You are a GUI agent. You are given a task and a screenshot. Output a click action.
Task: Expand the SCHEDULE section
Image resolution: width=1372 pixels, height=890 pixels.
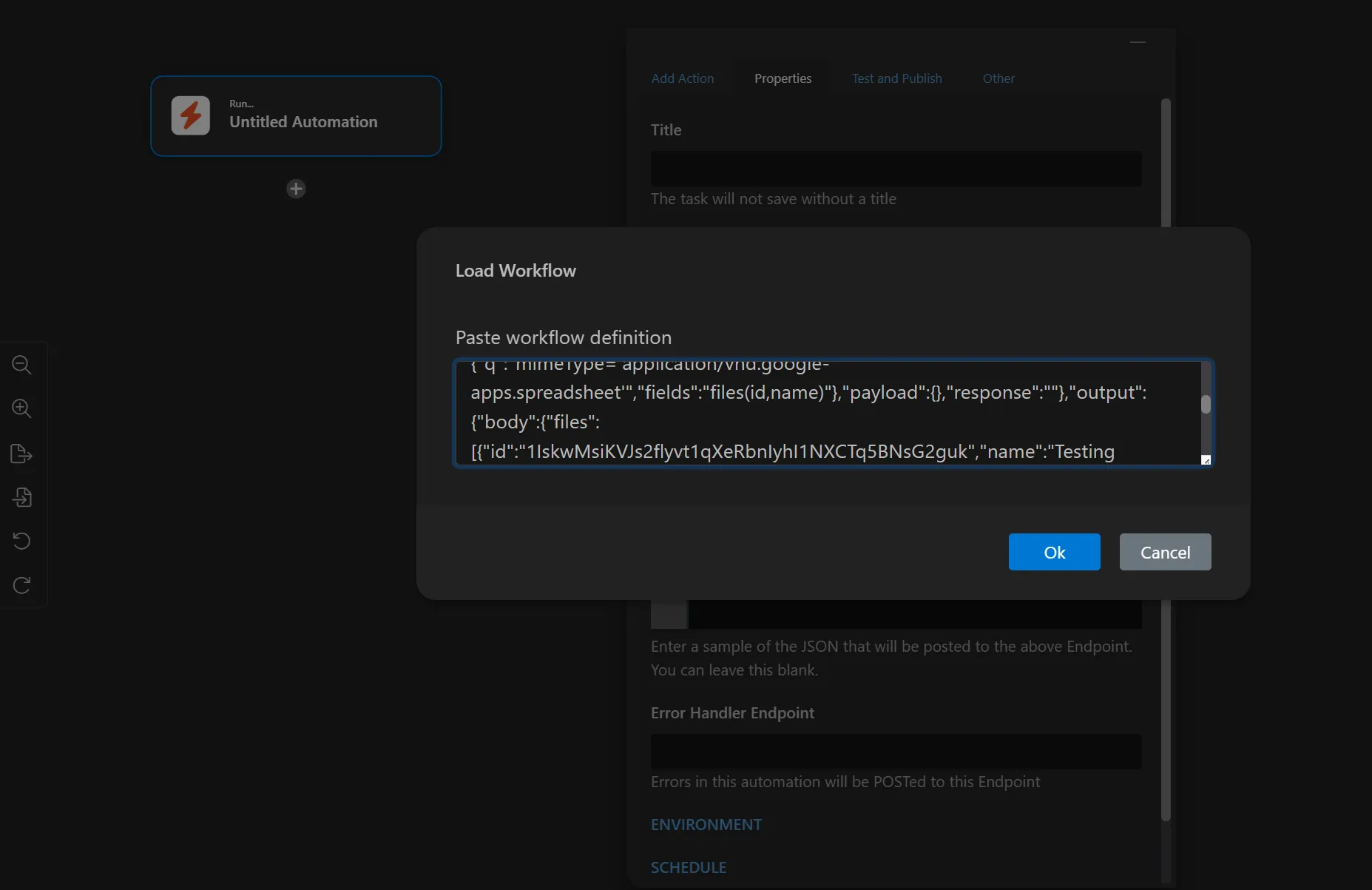(x=688, y=867)
